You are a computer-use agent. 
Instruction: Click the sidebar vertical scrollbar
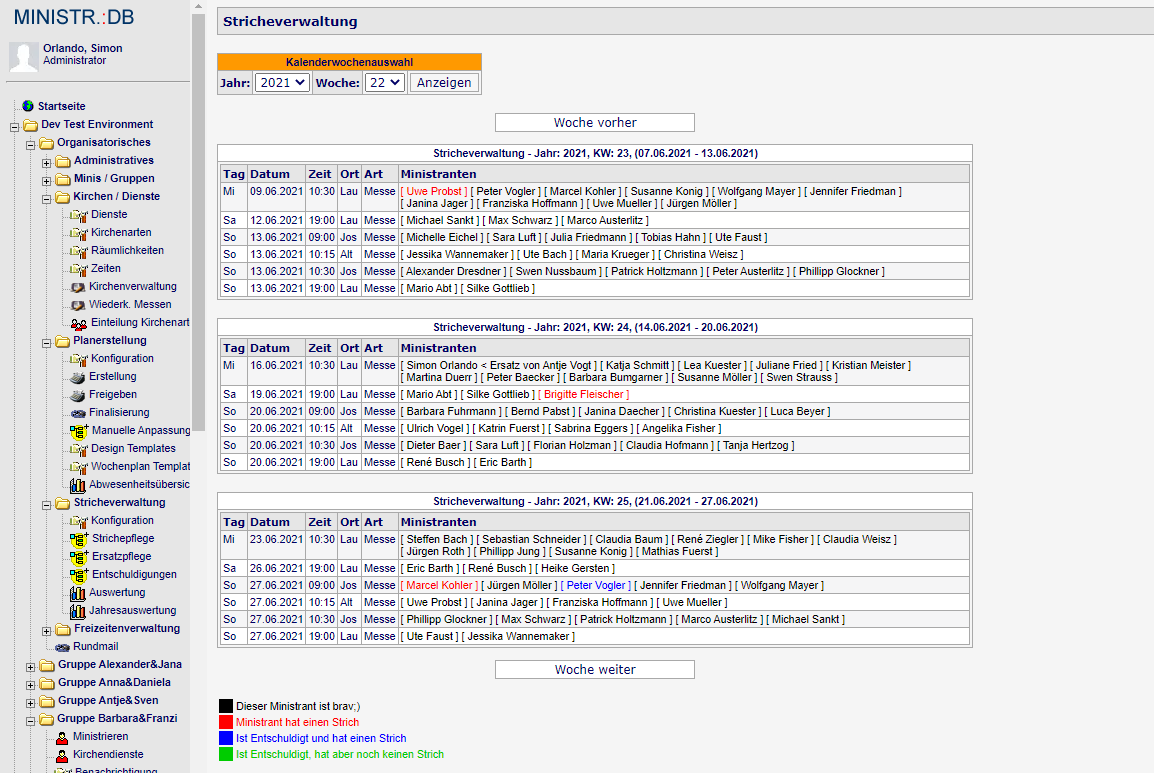(x=198, y=221)
